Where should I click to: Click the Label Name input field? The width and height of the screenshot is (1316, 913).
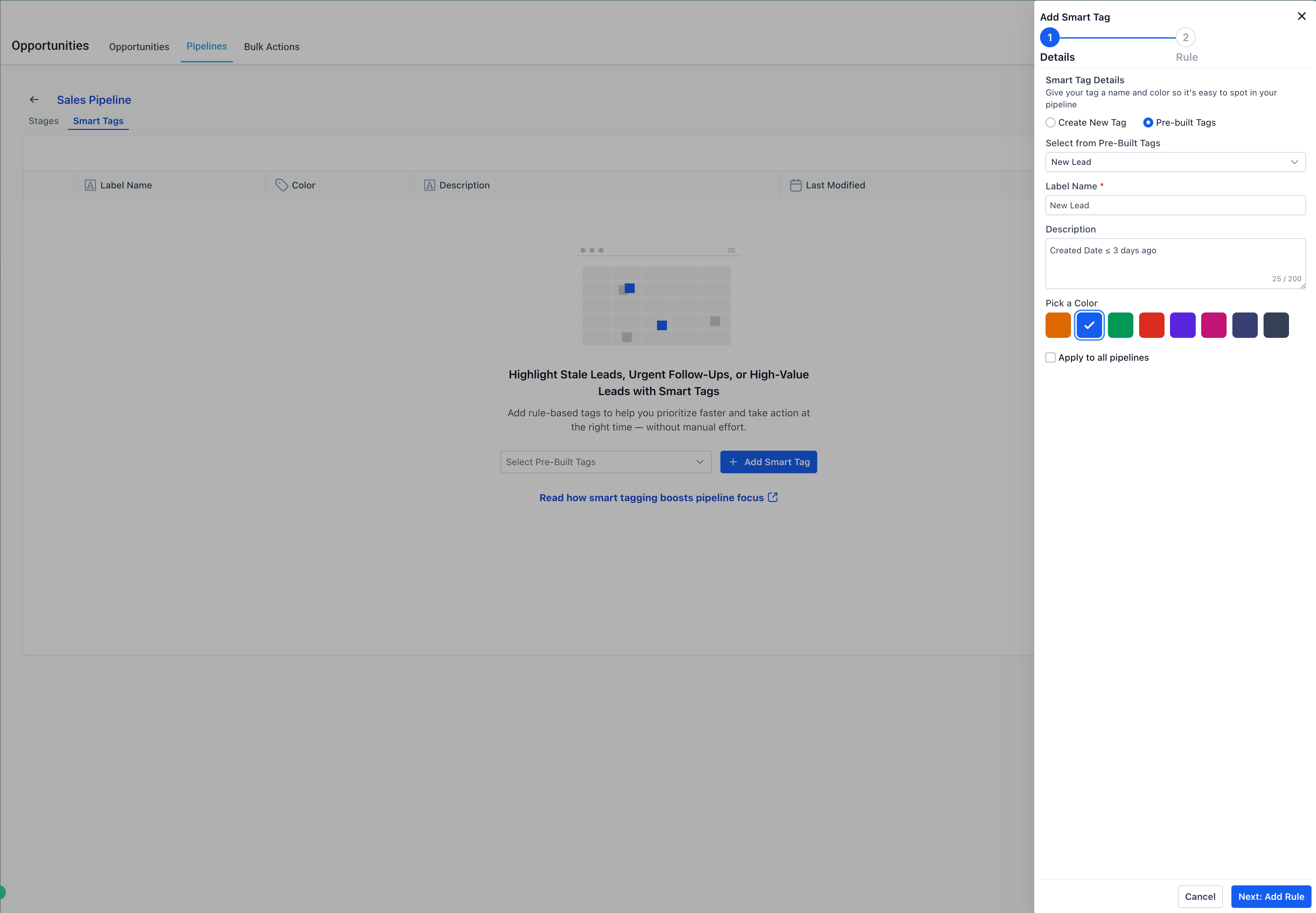[1175, 205]
